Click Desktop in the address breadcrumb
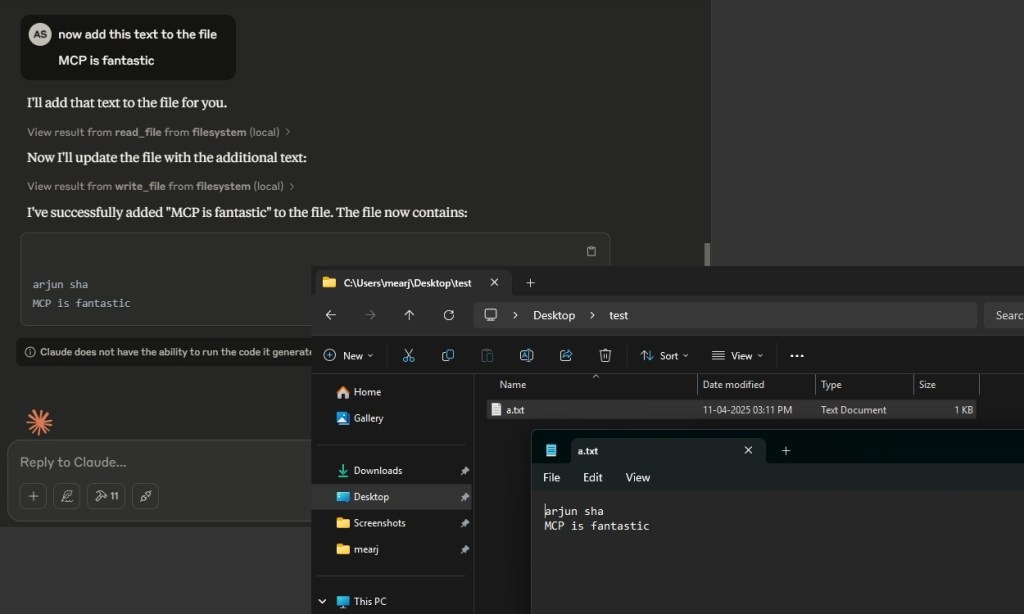The image size is (1024, 614). pos(554,315)
